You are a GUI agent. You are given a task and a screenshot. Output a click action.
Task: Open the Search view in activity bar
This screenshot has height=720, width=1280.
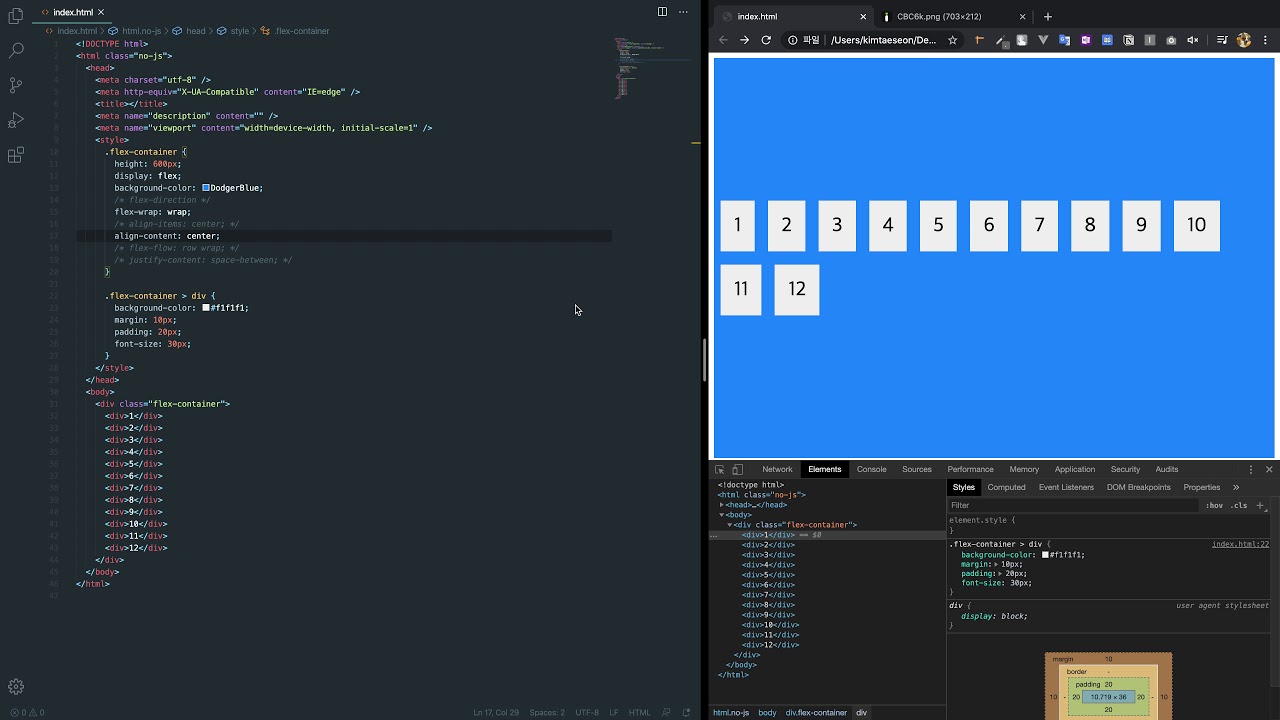pyautogui.click(x=16, y=49)
